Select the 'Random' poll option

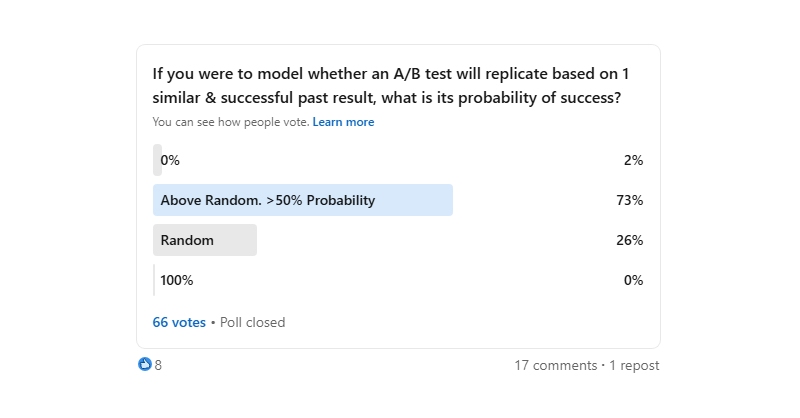[x=187, y=240]
